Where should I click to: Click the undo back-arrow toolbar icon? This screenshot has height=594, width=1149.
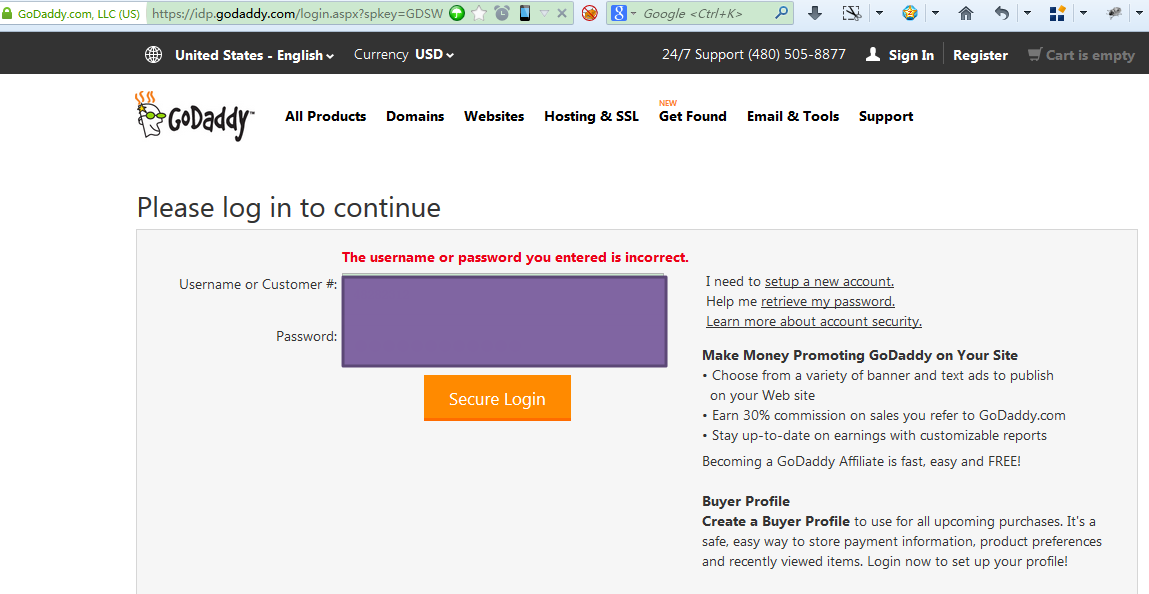[x=1002, y=13]
